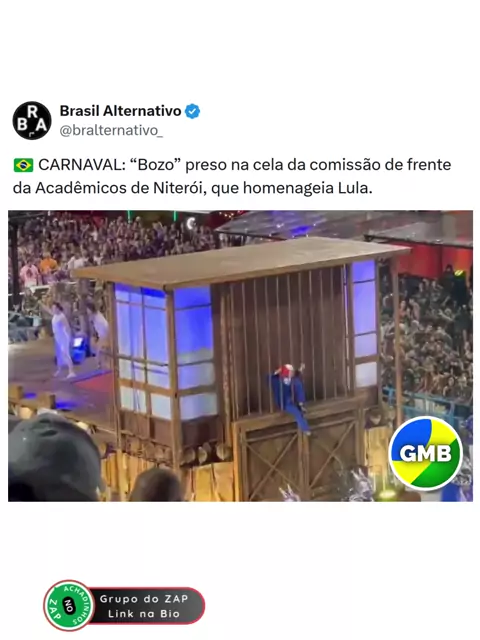Screen dimensions: 480x640
Task: Click the blue-clad figure sitting in the cage
Action: coord(291,397)
